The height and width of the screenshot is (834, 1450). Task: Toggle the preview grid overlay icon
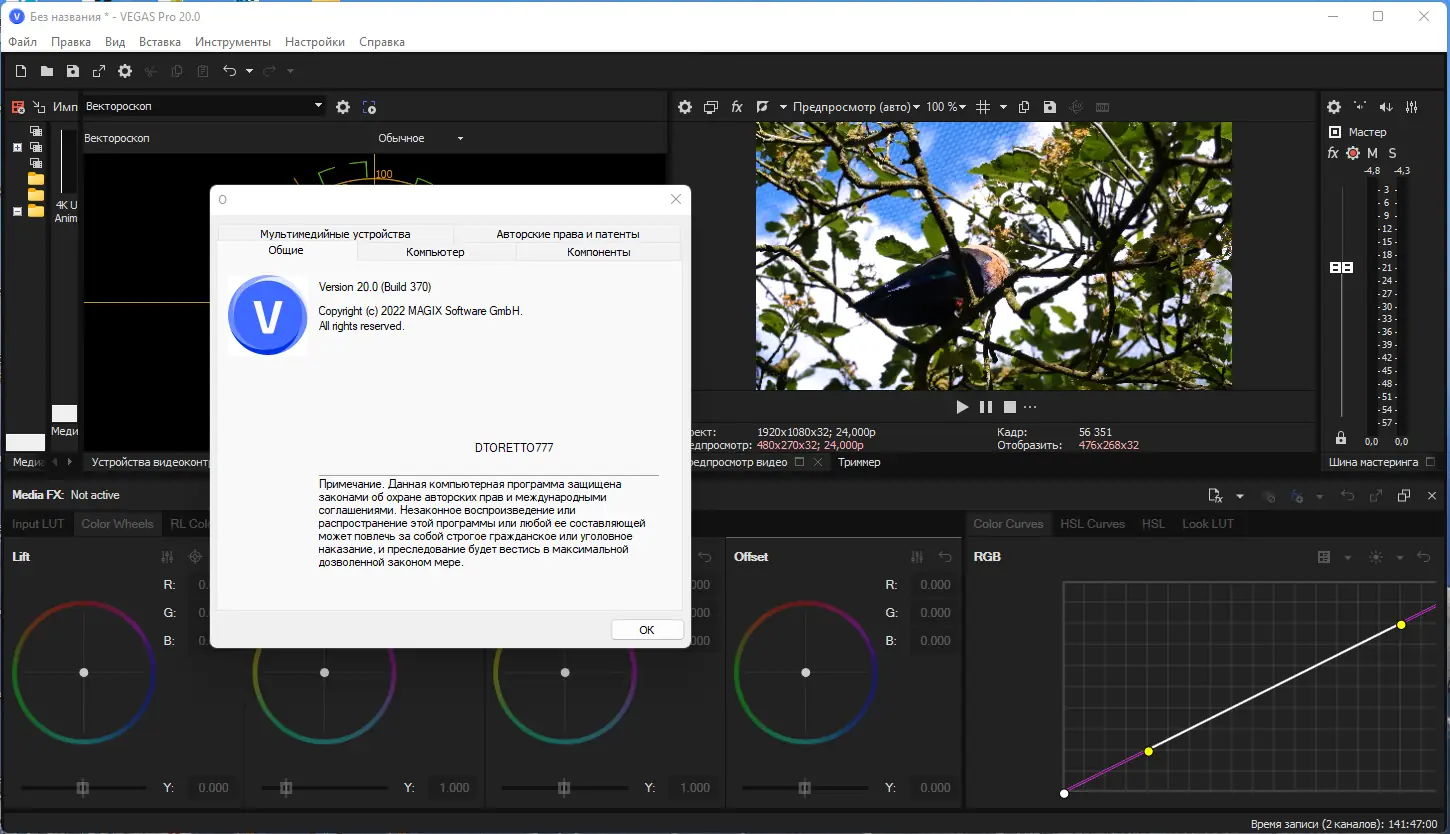983,107
